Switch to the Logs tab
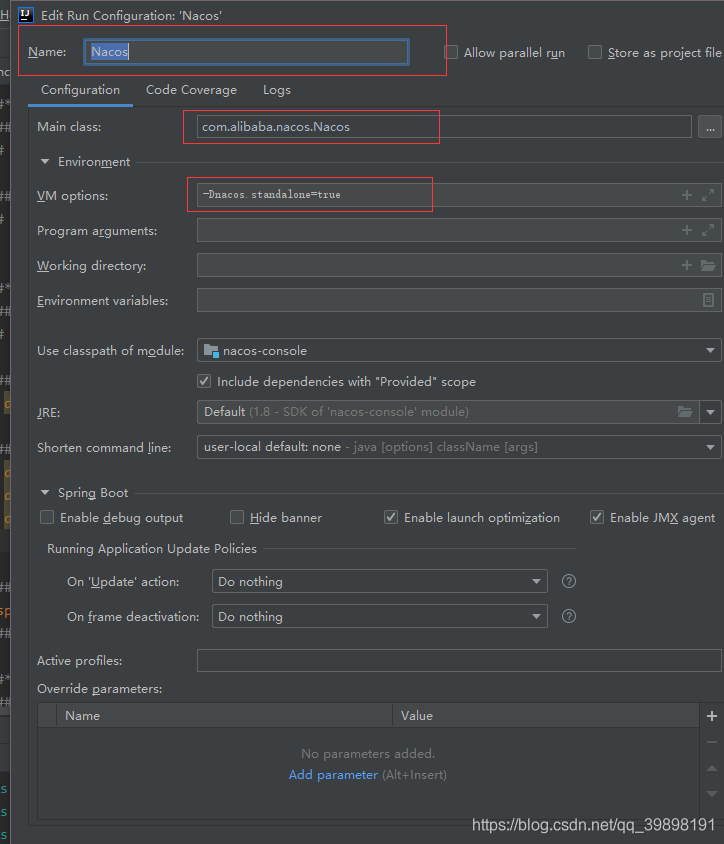 [x=277, y=90]
